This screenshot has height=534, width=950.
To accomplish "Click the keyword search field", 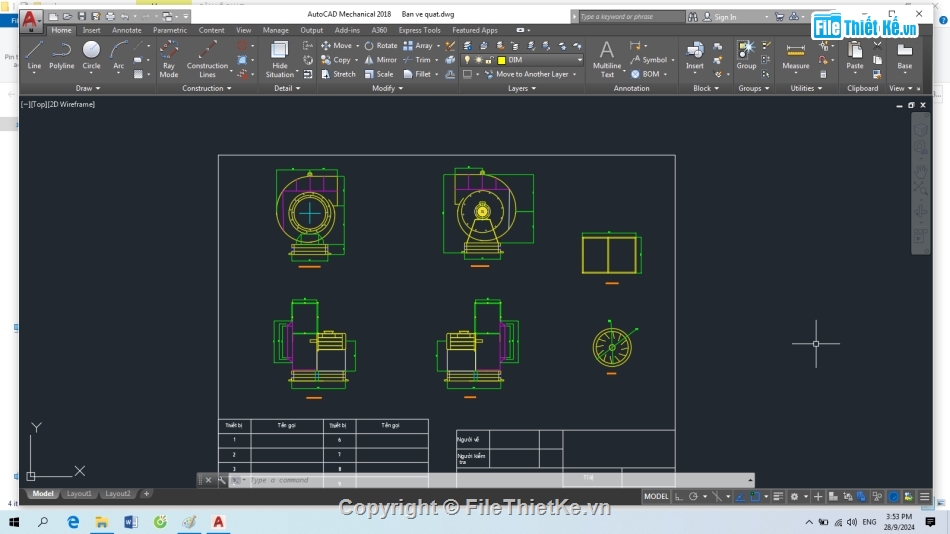I will coord(631,16).
